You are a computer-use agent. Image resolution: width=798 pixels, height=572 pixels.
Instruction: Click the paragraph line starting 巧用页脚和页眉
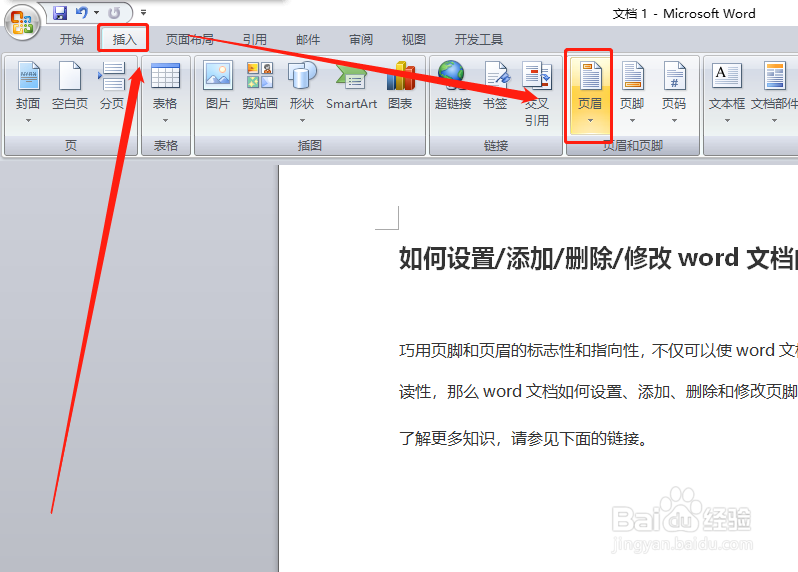pos(598,350)
